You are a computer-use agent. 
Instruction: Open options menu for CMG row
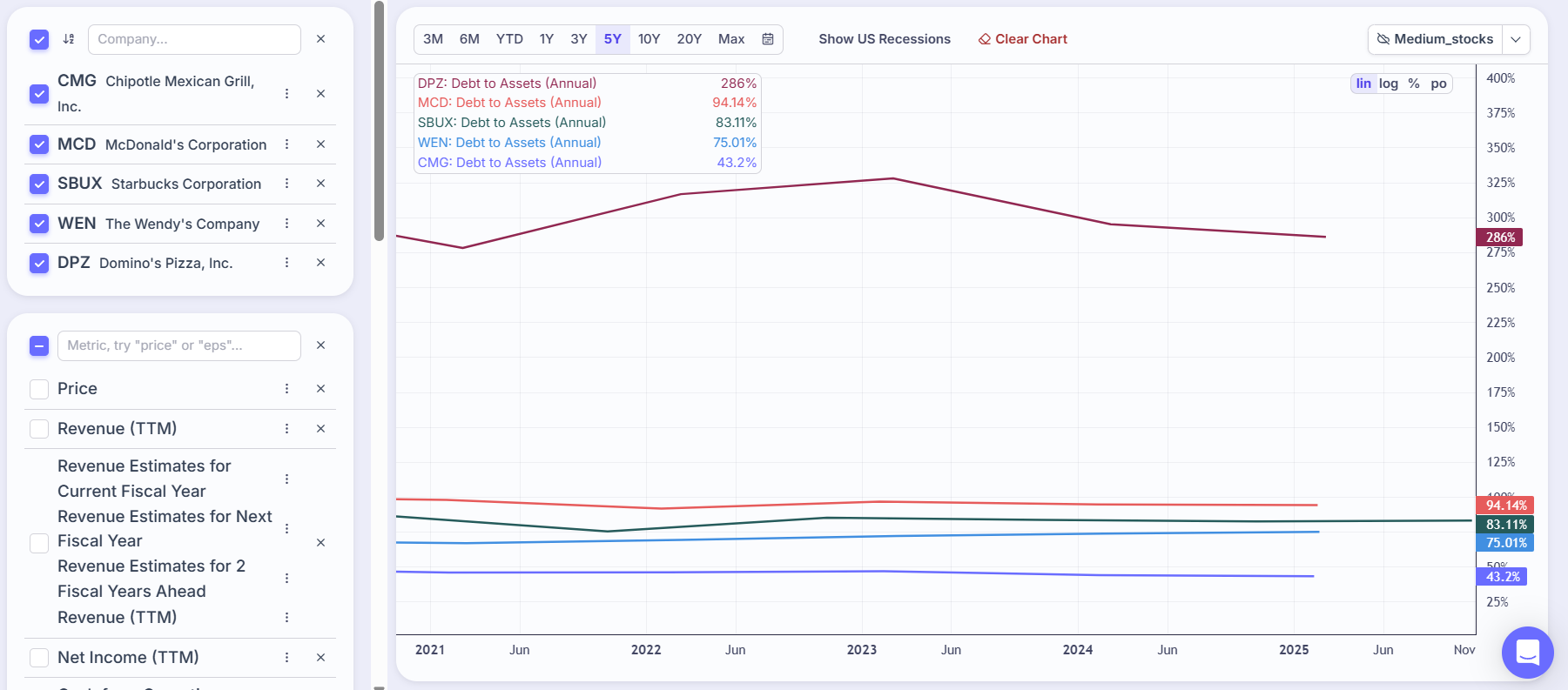click(x=286, y=93)
